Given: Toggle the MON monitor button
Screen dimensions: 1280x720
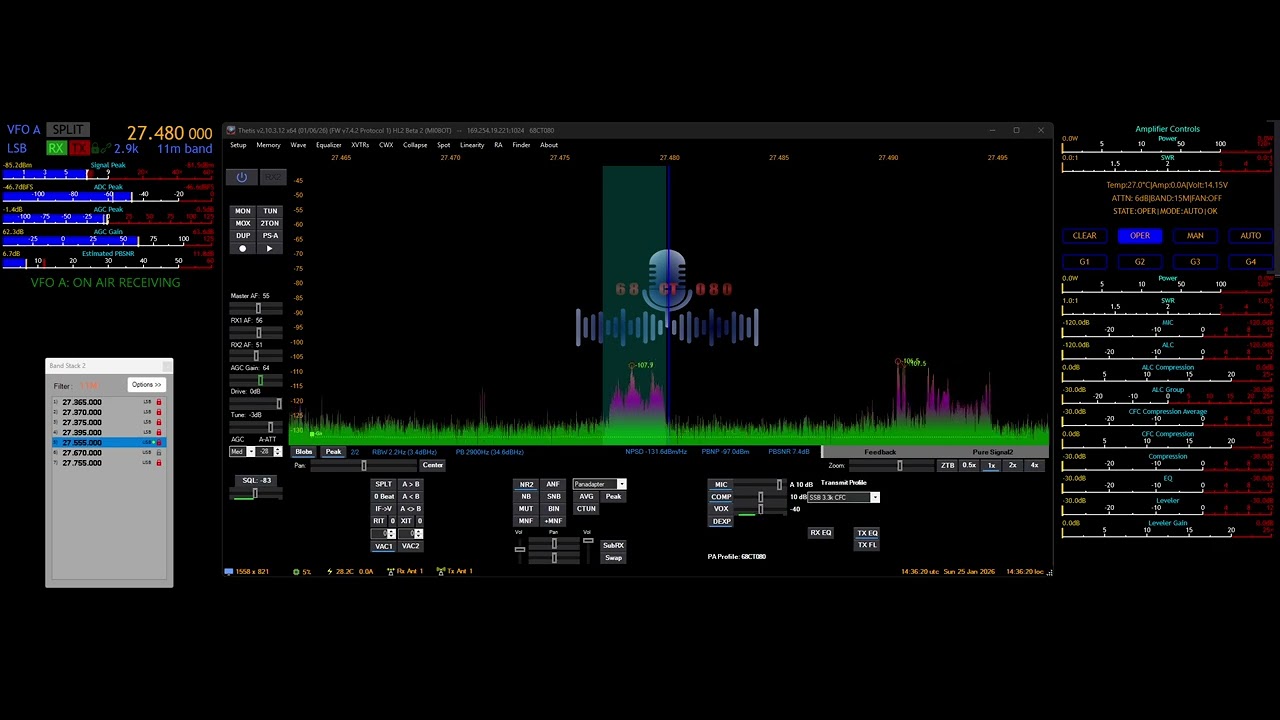Looking at the screenshot, I should pos(242,211).
